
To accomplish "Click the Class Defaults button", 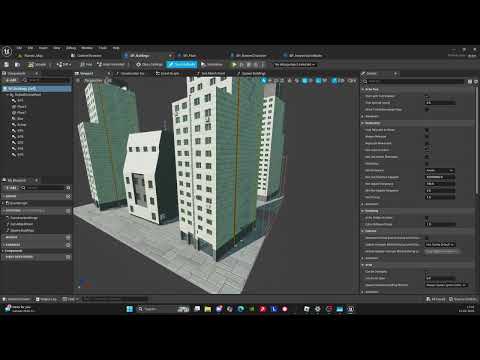I will (x=182, y=64).
